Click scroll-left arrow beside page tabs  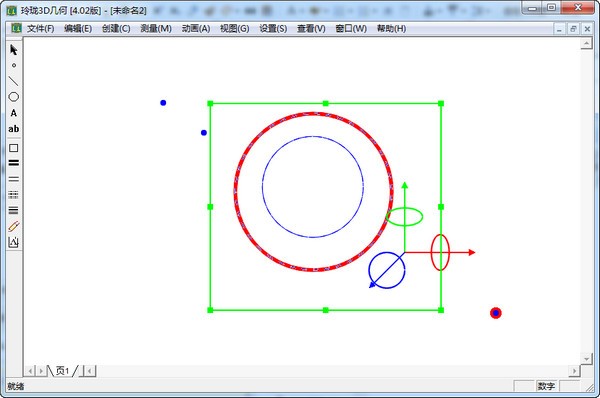click(x=90, y=371)
